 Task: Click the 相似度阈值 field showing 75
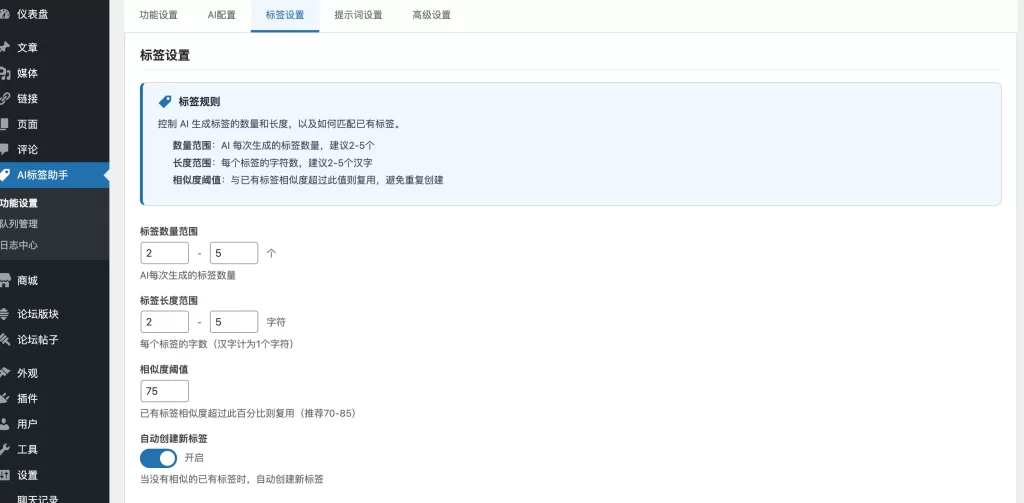pyautogui.click(x=165, y=391)
